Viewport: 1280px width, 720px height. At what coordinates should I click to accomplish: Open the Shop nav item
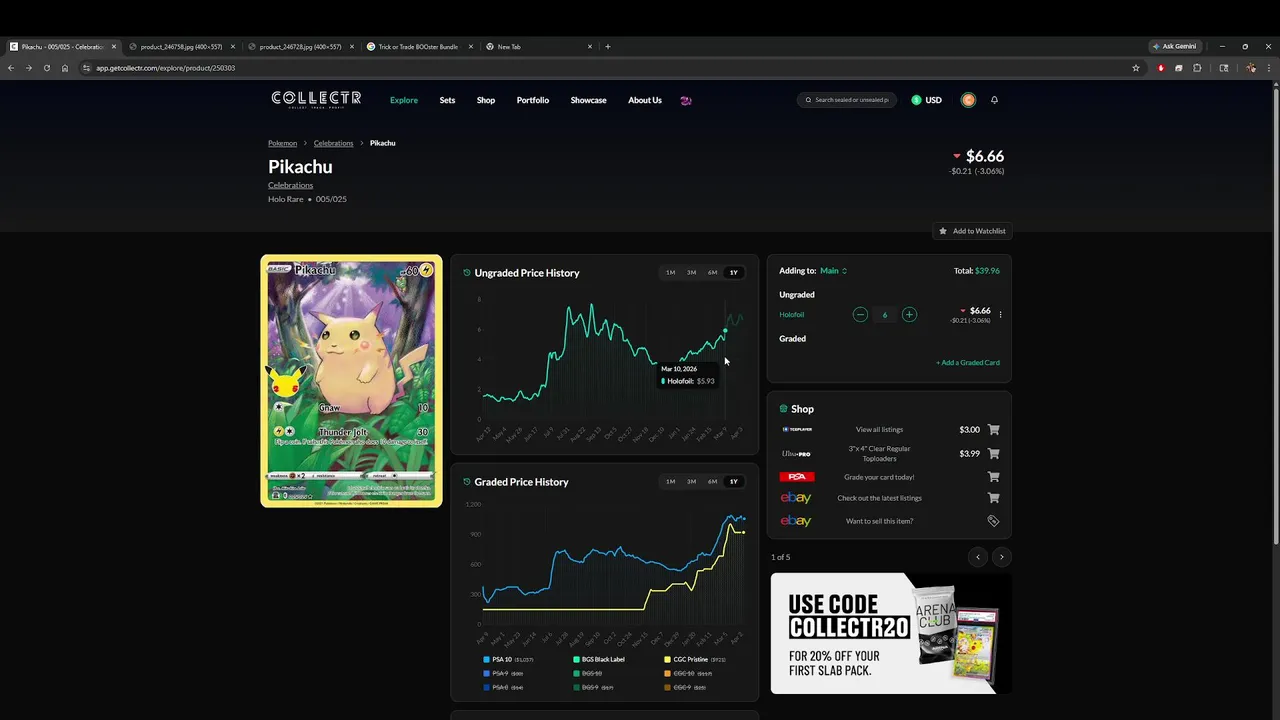[x=486, y=100]
